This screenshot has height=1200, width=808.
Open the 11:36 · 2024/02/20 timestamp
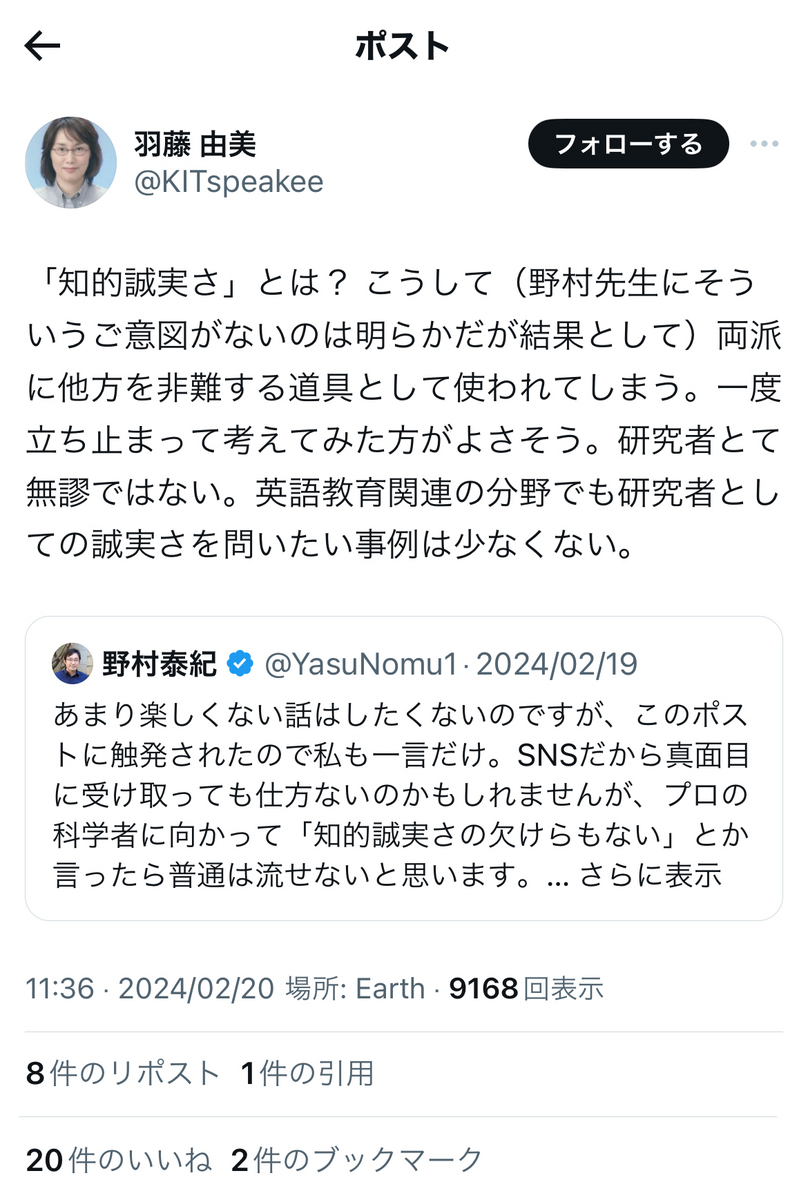(150, 989)
